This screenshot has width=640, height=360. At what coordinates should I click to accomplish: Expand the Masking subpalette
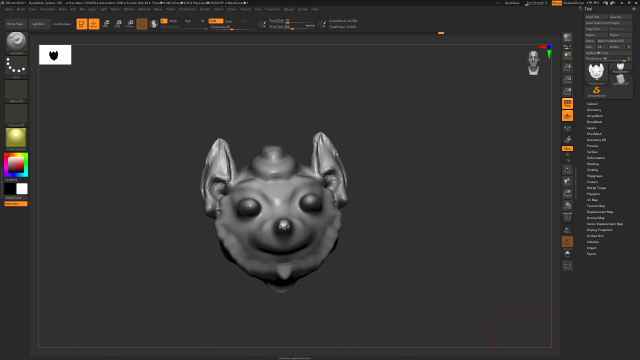pos(593,164)
